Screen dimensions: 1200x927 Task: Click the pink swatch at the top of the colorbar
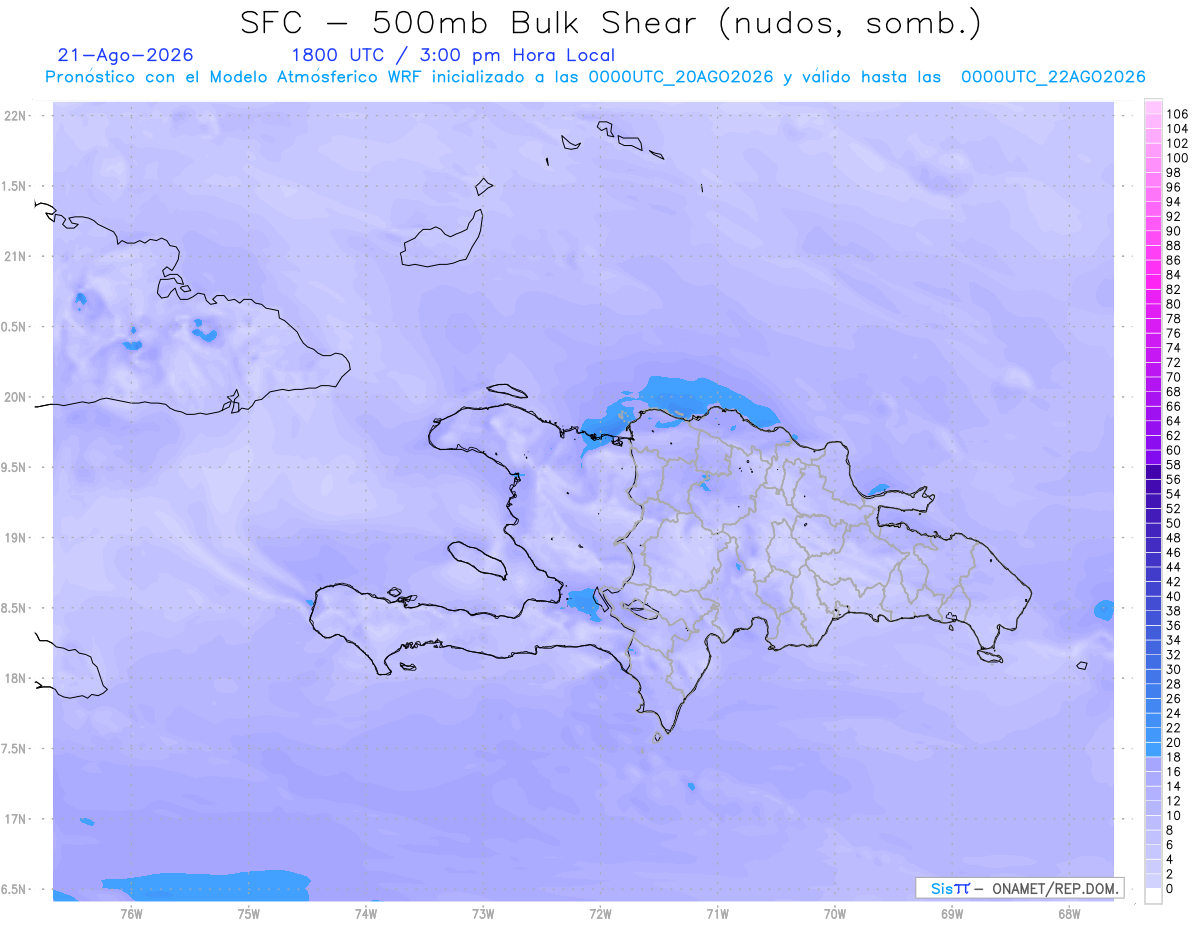[1153, 106]
